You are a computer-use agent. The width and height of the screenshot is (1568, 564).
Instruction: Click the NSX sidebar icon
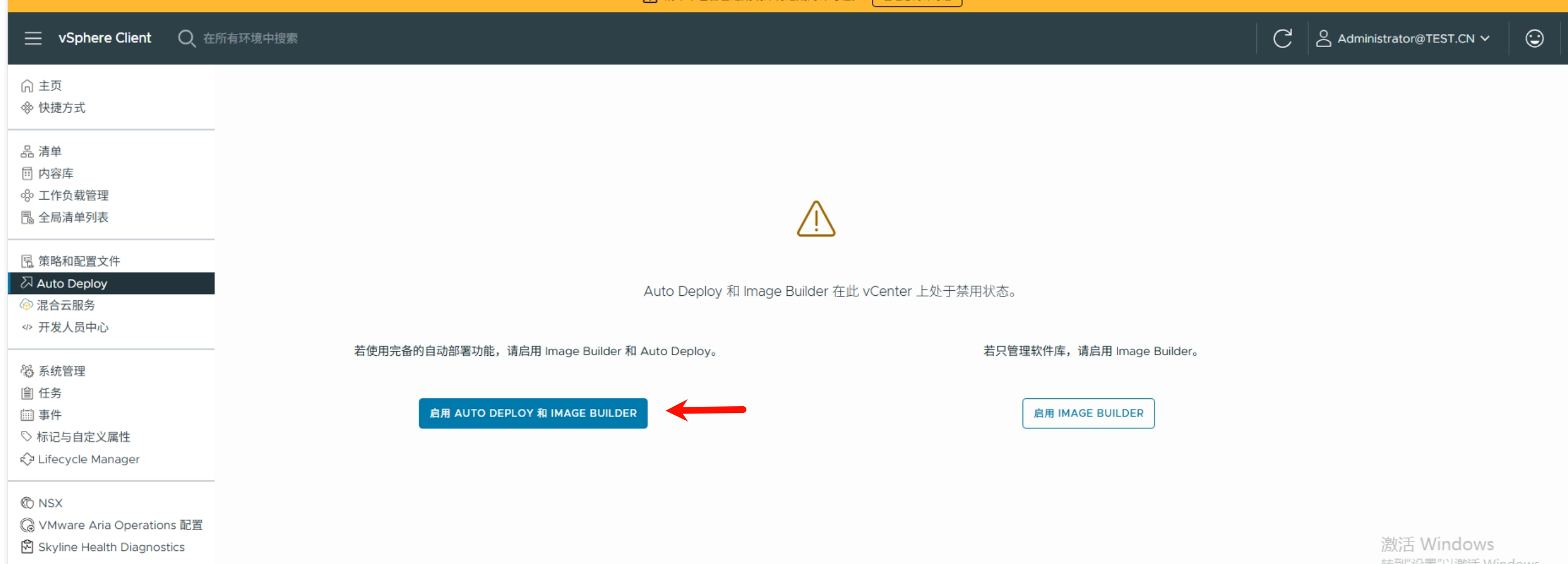click(27, 502)
